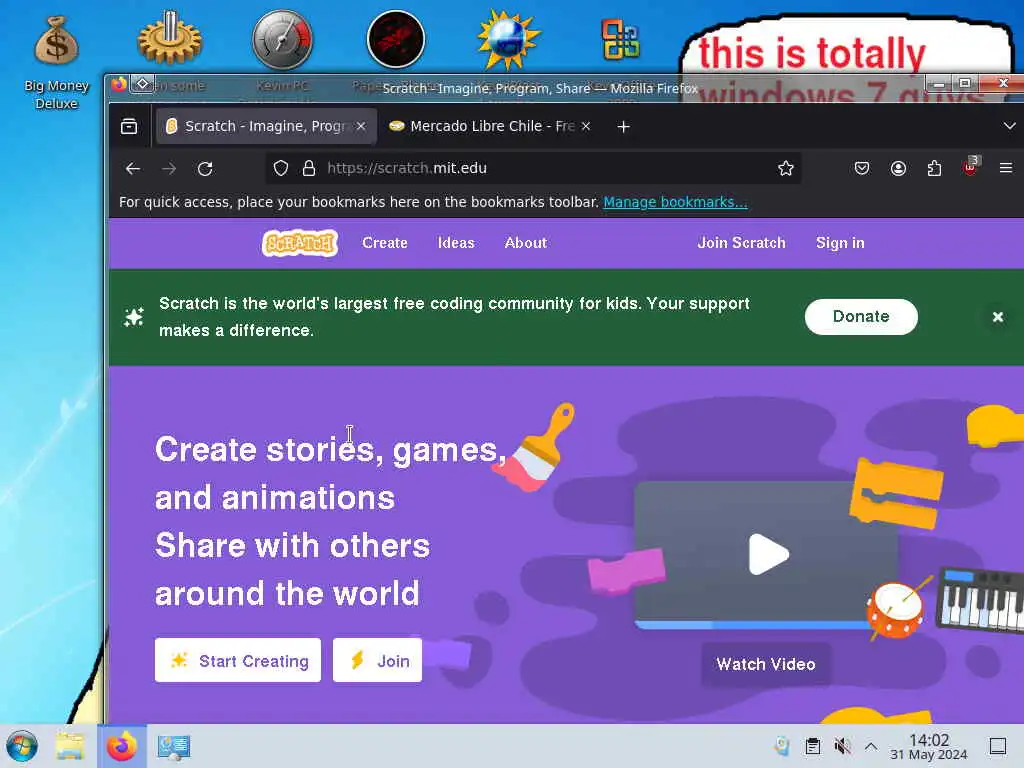Open a new tab with plus button

[624, 127]
